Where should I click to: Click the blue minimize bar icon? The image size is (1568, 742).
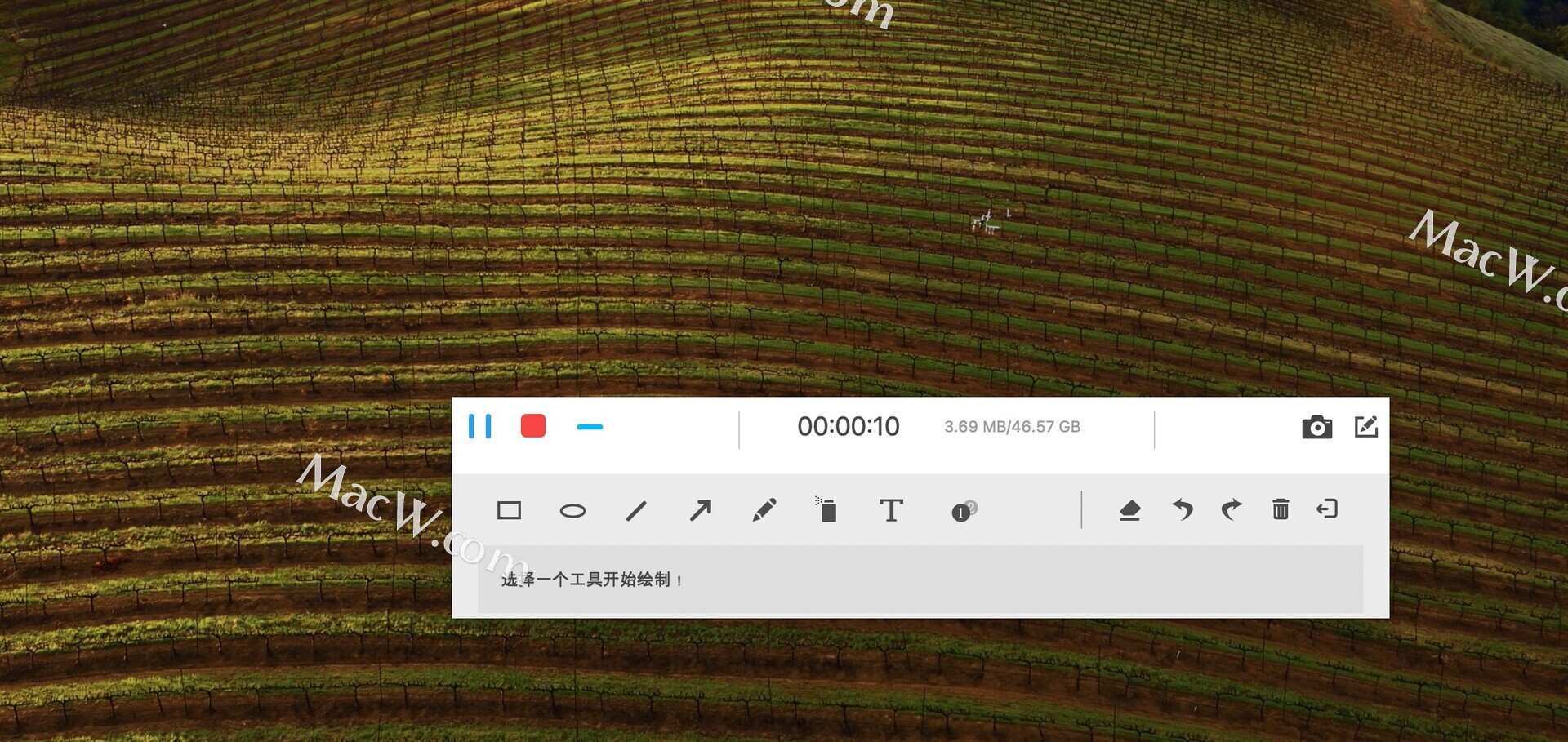[590, 427]
